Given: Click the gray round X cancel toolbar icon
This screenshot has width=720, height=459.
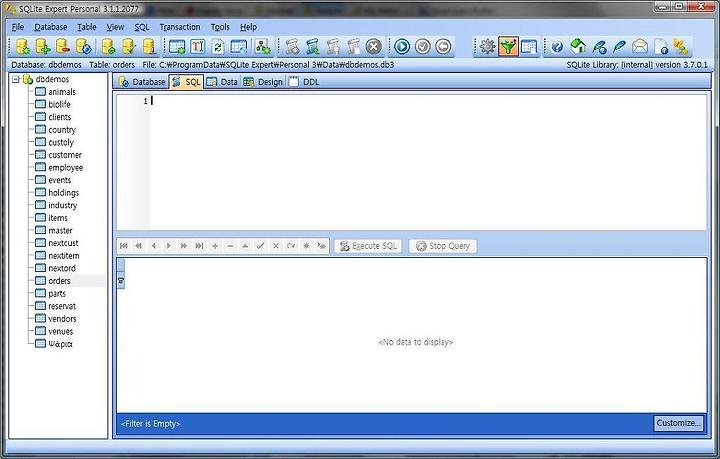Looking at the screenshot, I should (374, 46).
